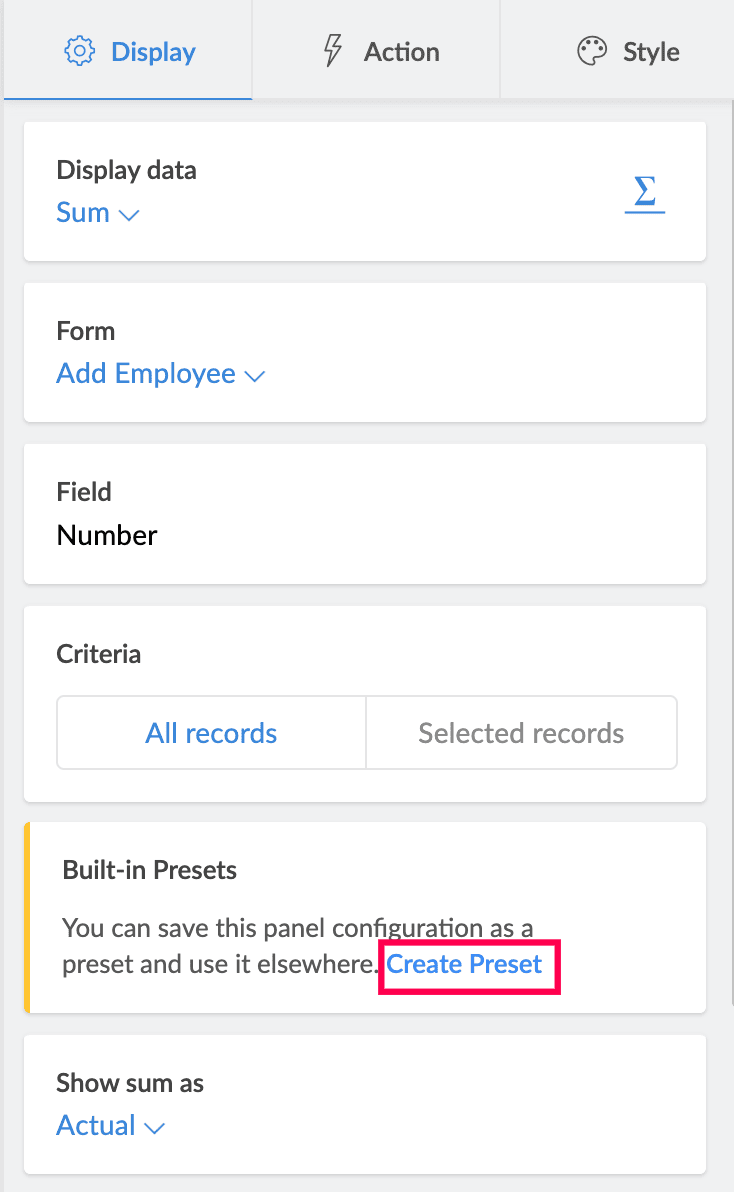This screenshot has height=1192, width=734.
Task: Open the Display data Sum dropdown
Action: tap(84, 213)
